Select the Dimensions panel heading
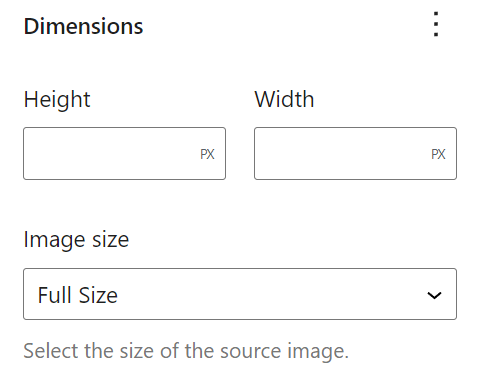Screen dimensions: 481x378 [x=83, y=26]
